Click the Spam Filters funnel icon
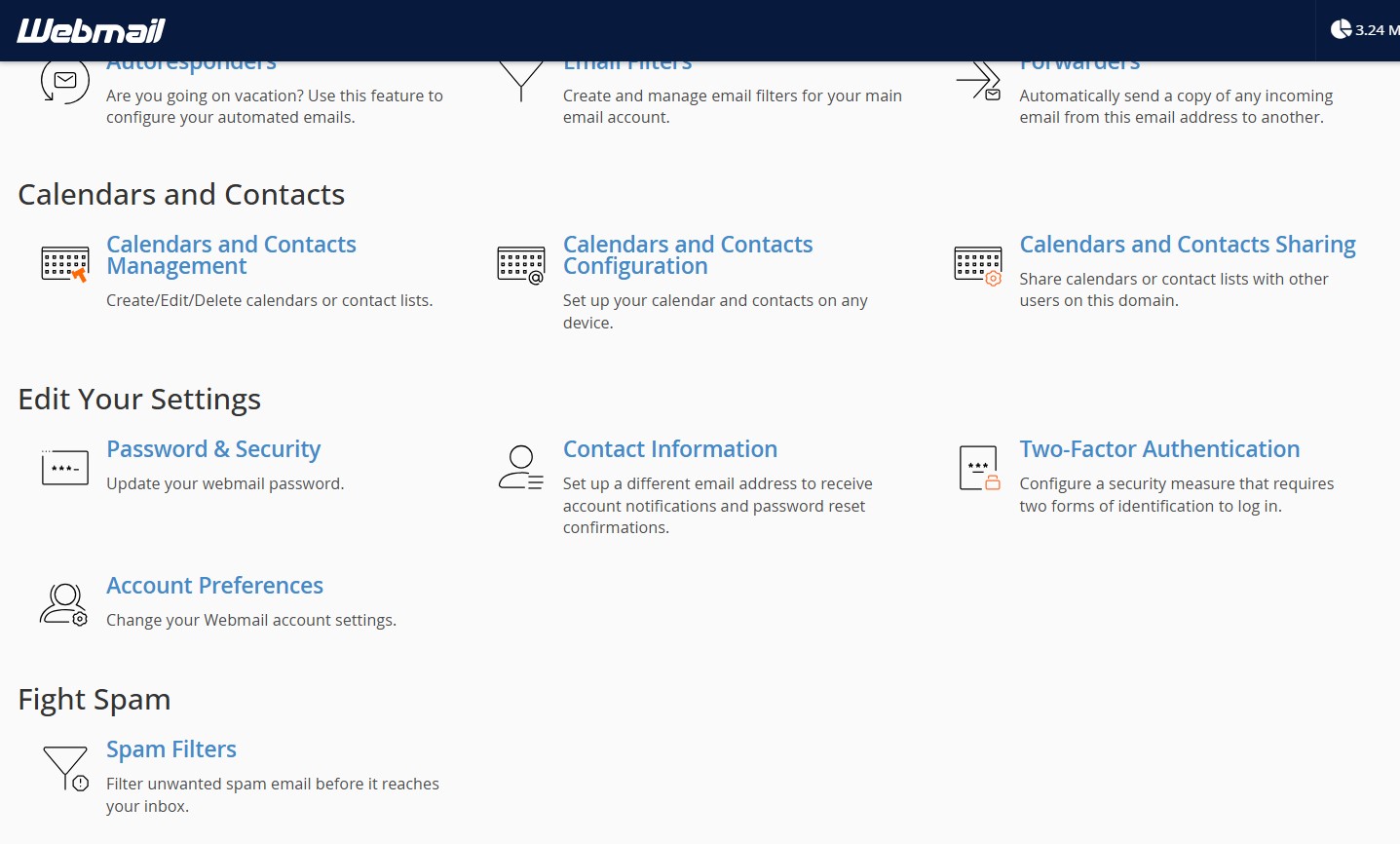This screenshot has height=844, width=1400. [x=65, y=768]
